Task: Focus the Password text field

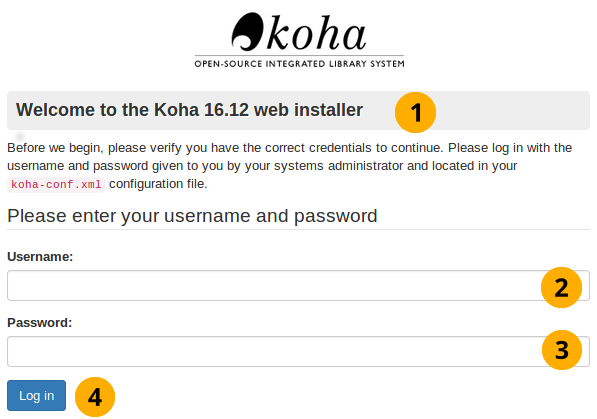Action: [x=298, y=351]
